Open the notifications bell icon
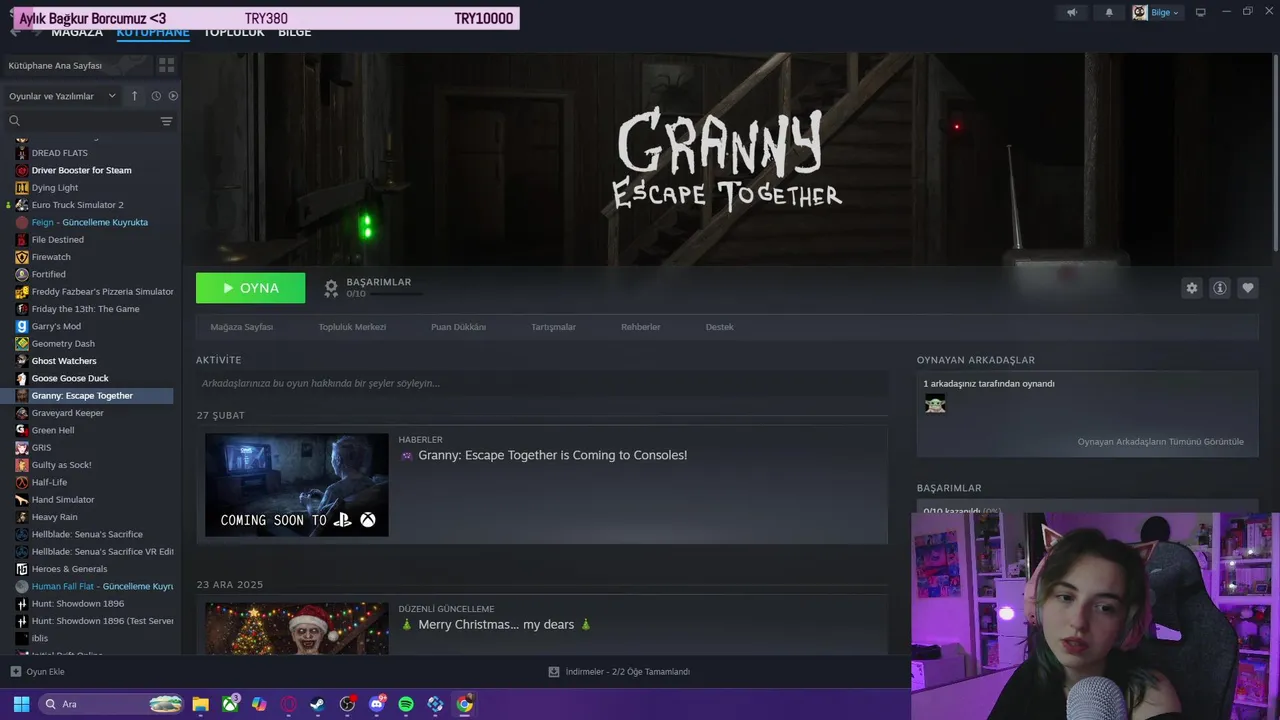1280x720 pixels. click(x=1109, y=12)
